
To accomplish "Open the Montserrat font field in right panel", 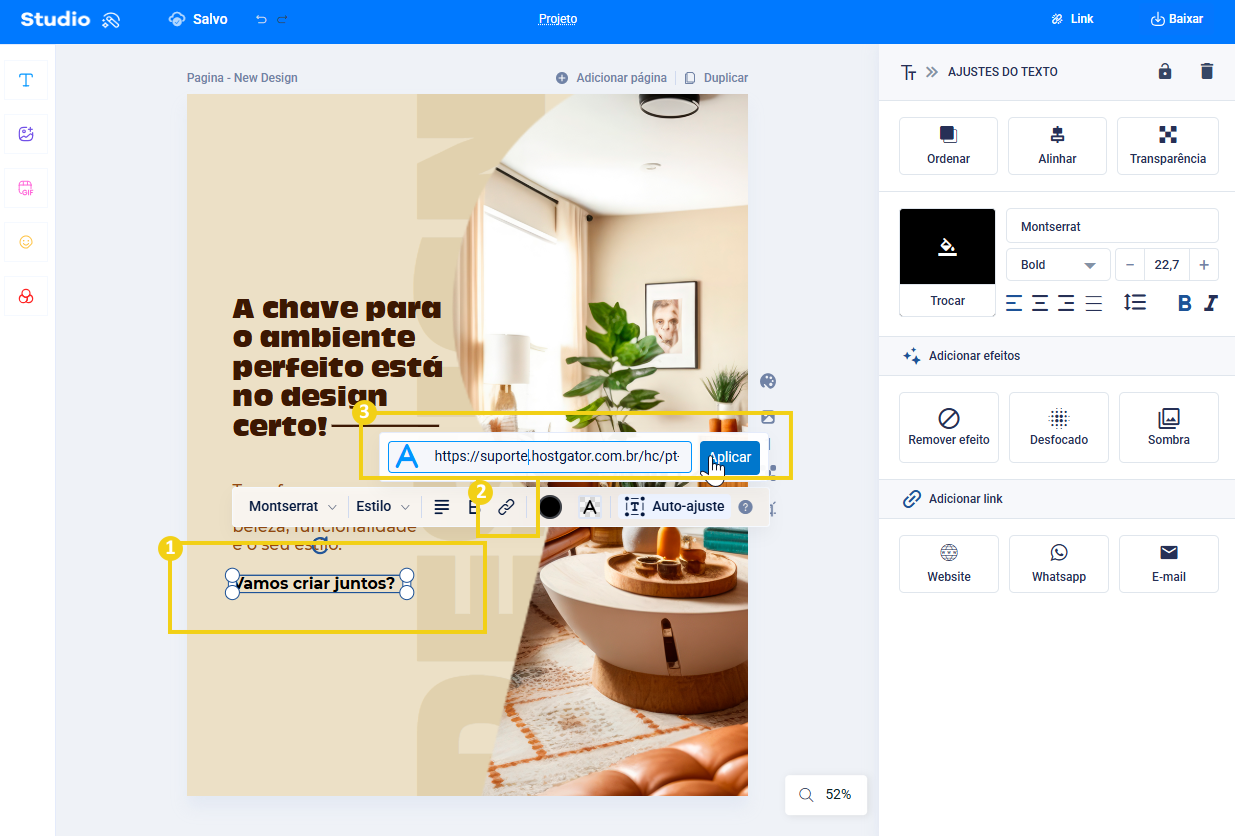I will pos(1112,226).
